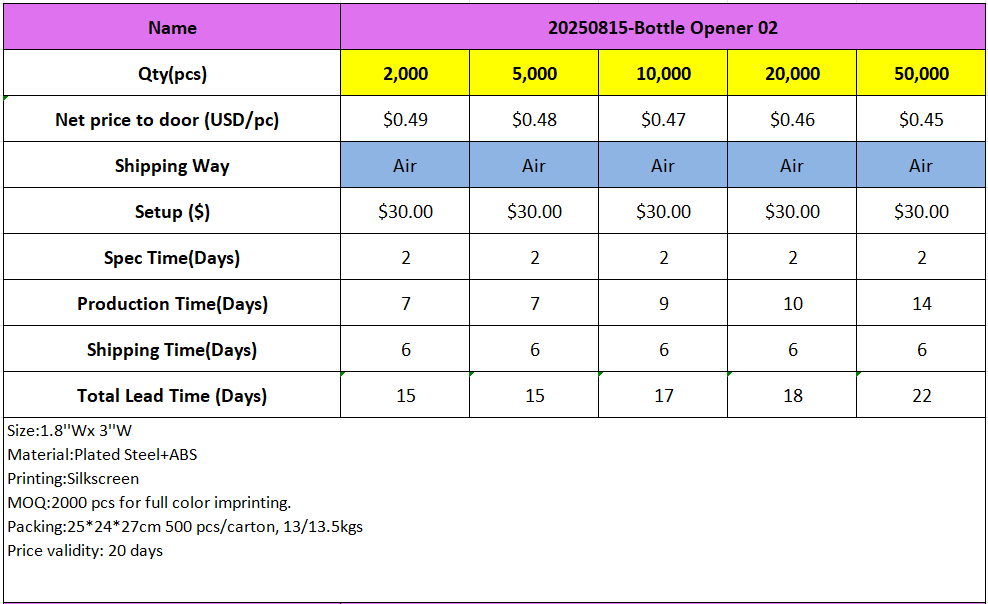Viewport: 988px width, 604px height.
Task: Click the Shipping Time(Days) row label
Action: click(172, 350)
